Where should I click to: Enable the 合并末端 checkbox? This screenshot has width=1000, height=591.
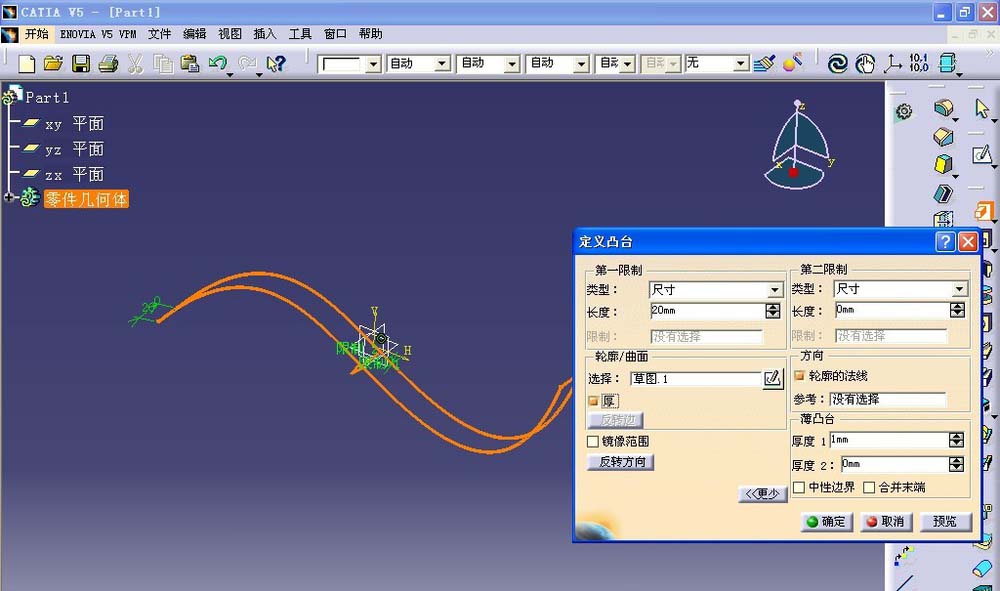(x=869, y=487)
